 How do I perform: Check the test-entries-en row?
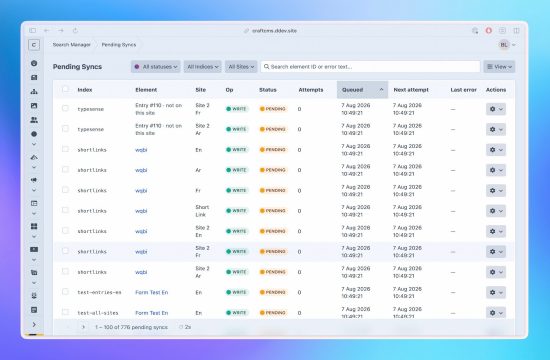click(65, 292)
